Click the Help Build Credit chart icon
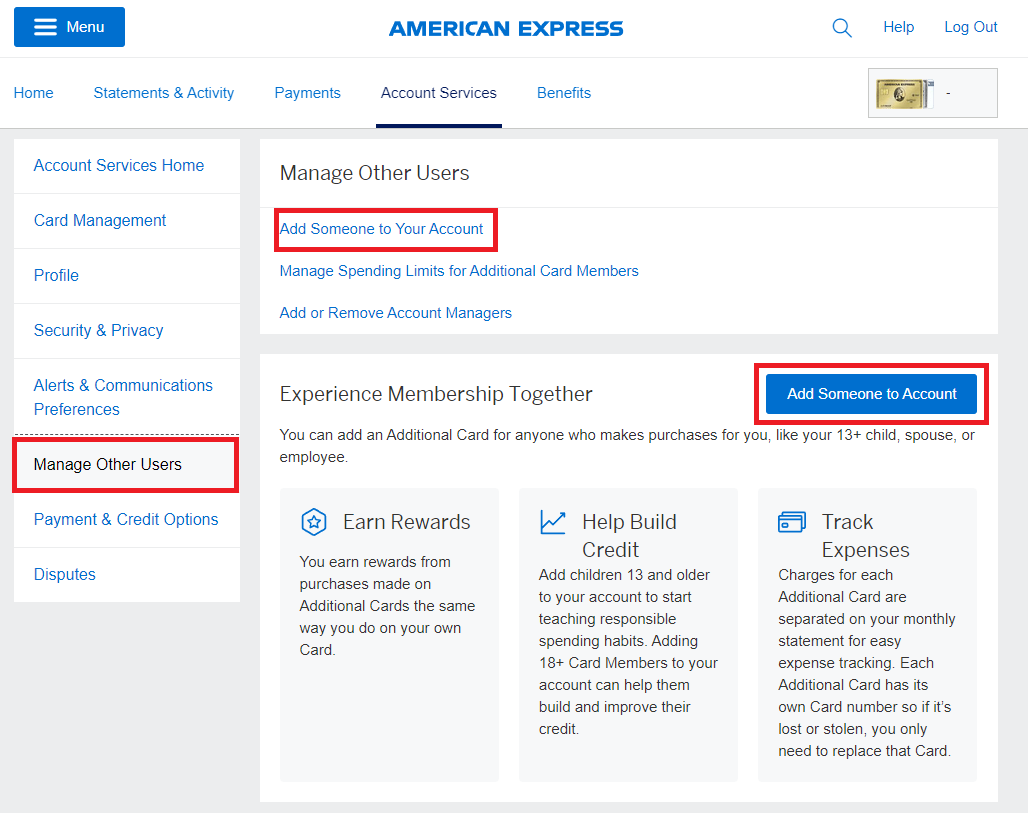This screenshot has width=1028, height=813. tap(551, 521)
